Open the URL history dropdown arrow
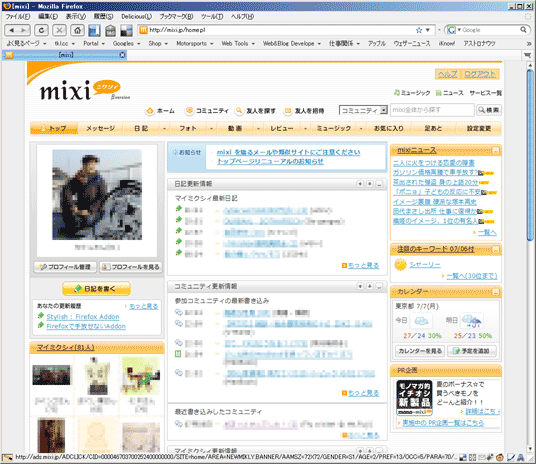The image size is (536, 464). coord(428,30)
